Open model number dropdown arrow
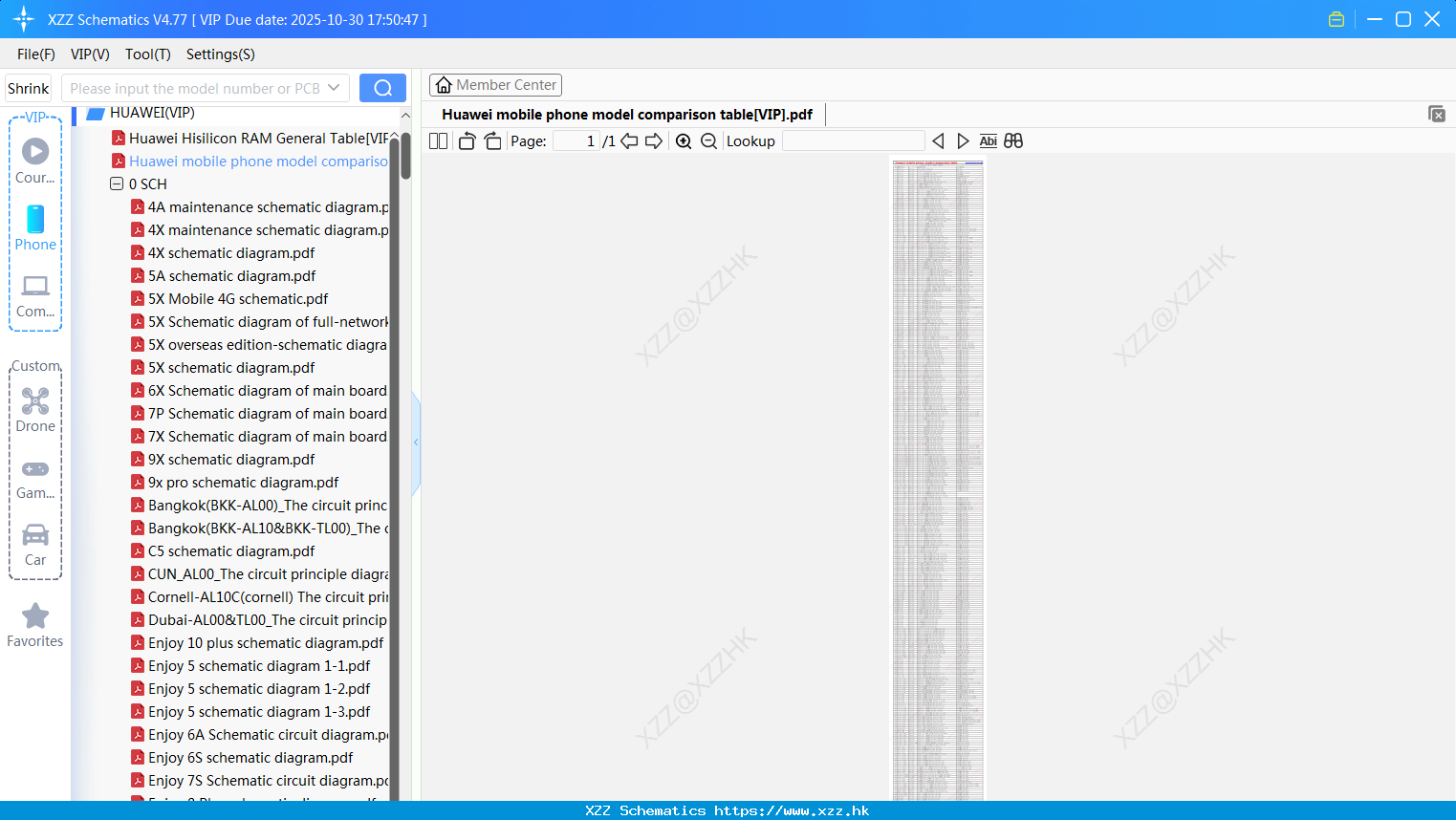1456x820 pixels. tap(334, 88)
